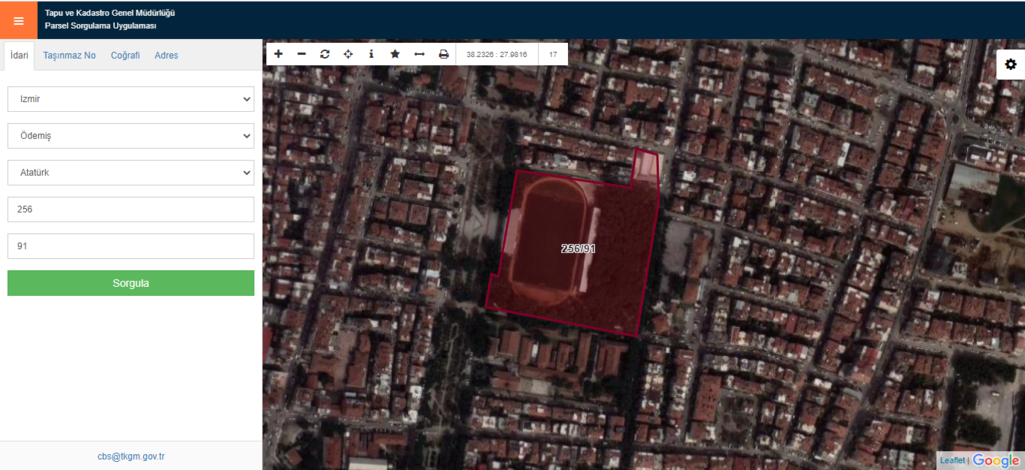Viewport: 1025px width, 470px height.
Task: Open map settings gear icon
Action: 1011,64
